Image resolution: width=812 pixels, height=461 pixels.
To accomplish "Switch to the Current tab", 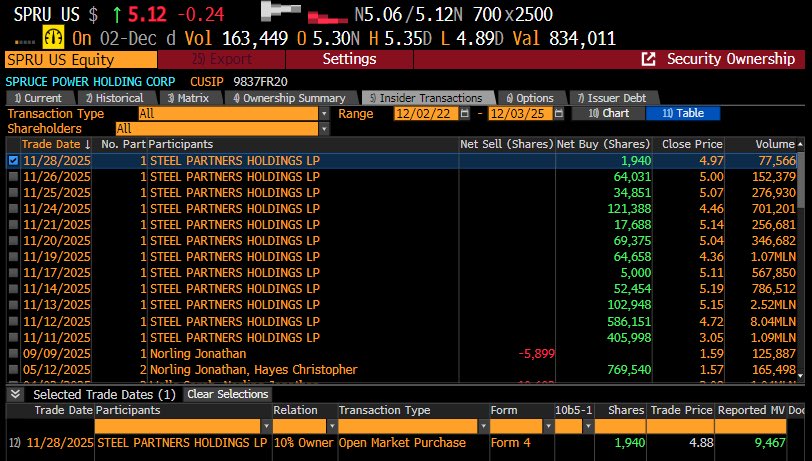I will (x=39, y=98).
